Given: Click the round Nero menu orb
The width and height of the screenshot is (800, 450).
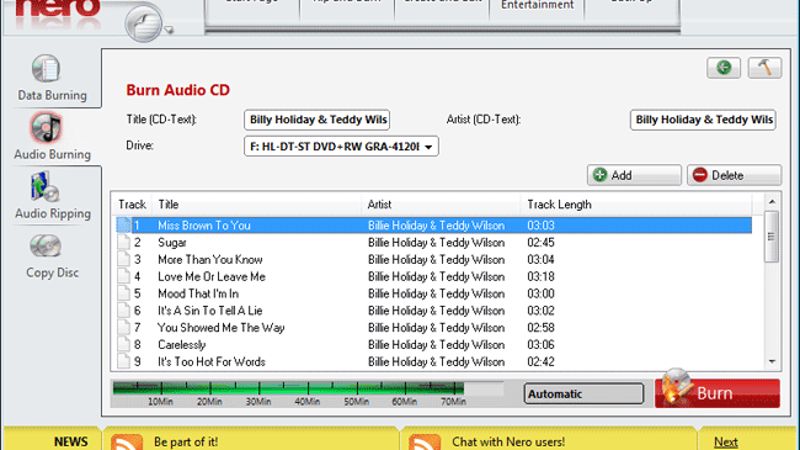Looking at the screenshot, I should (x=143, y=24).
